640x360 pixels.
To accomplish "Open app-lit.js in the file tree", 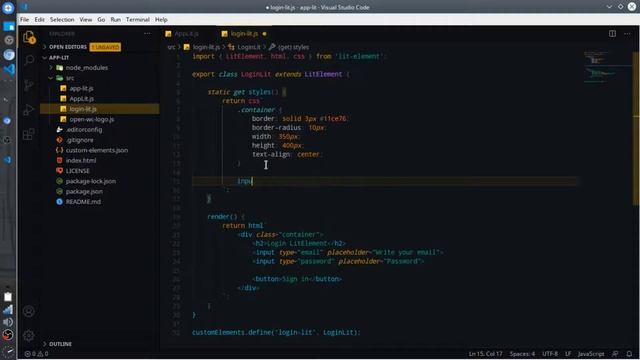I will (x=81, y=88).
